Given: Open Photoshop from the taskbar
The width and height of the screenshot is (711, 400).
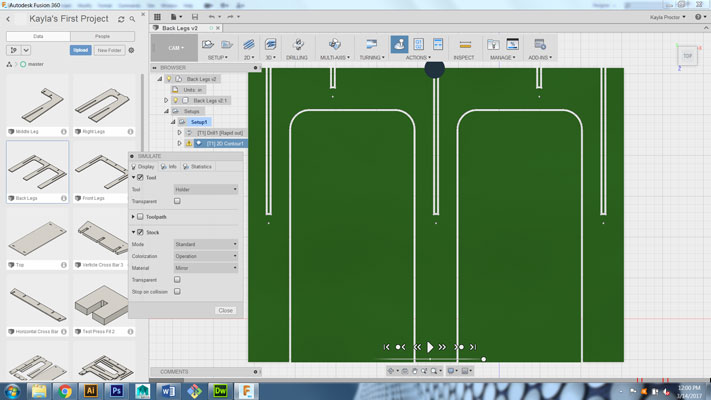Looking at the screenshot, I should [117, 391].
